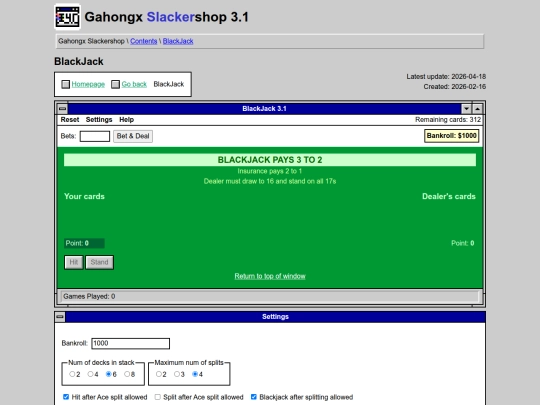Open the Settings menu in BlackJack
The height and width of the screenshot is (405, 540).
pos(99,120)
